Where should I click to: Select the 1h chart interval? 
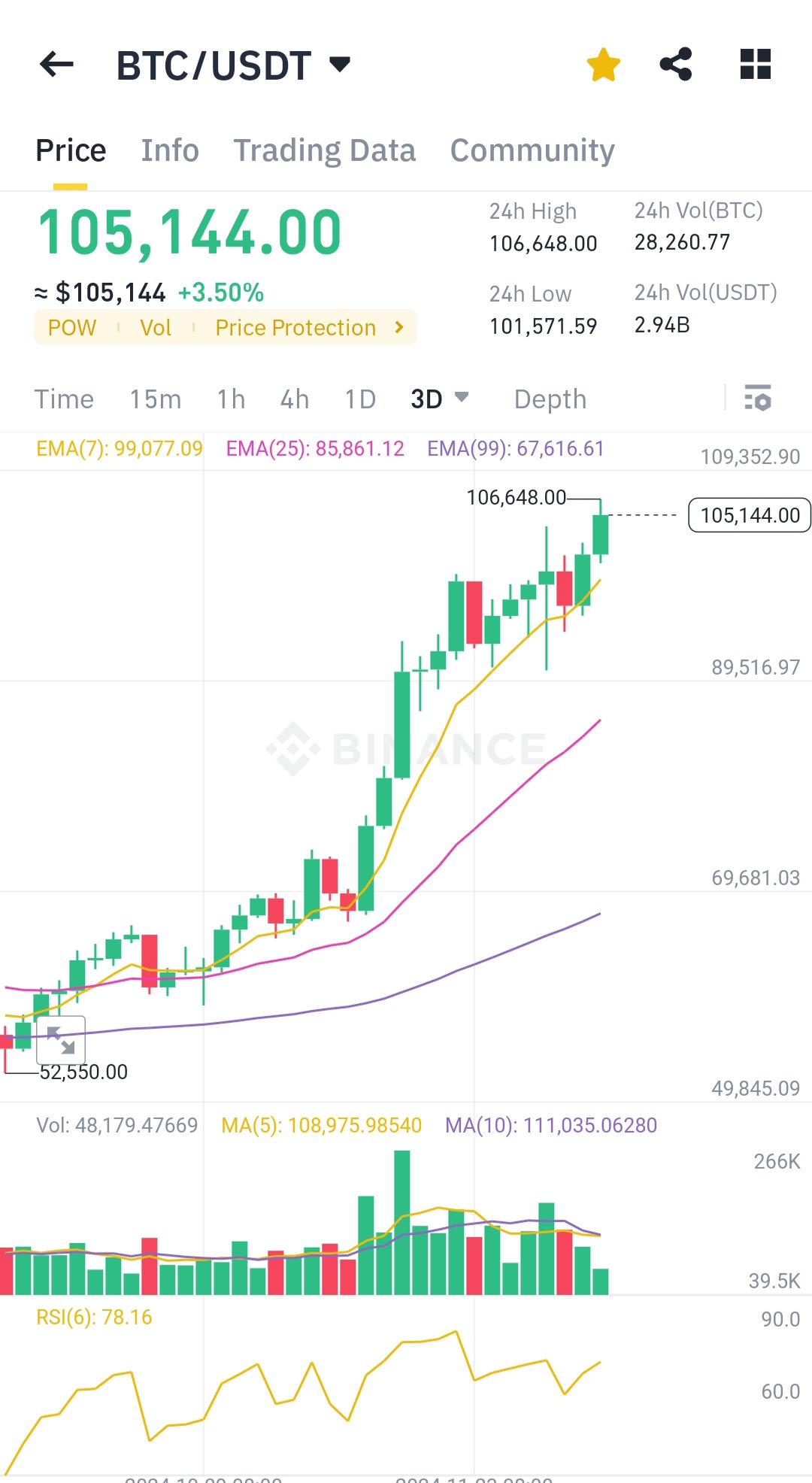coord(231,399)
